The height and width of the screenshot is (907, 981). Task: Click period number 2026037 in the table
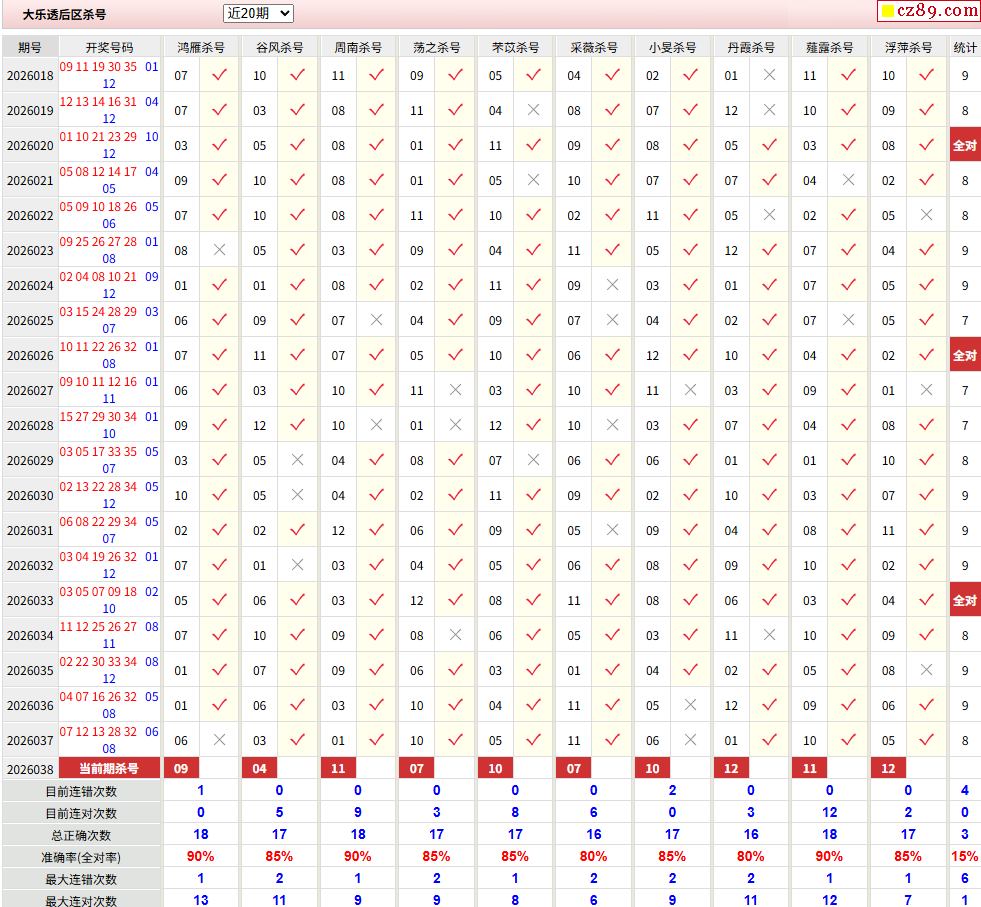point(30,740)
